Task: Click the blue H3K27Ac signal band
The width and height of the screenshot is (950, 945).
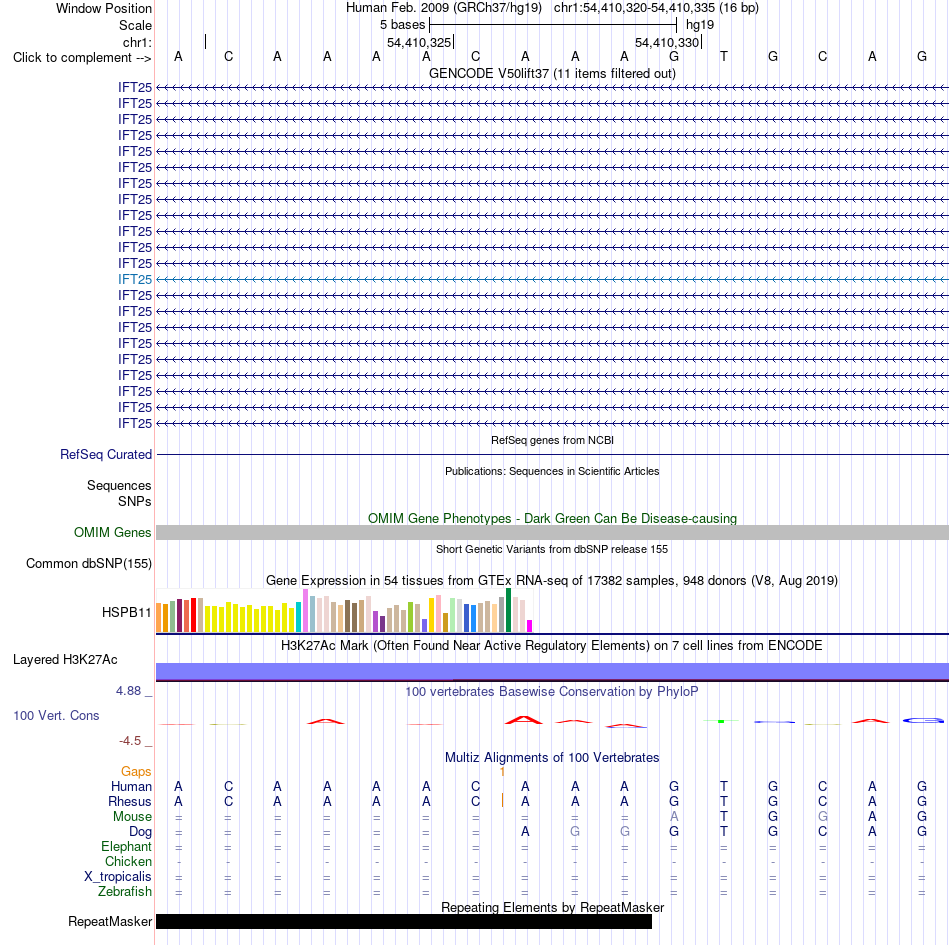Action: [x=552, y=671]
